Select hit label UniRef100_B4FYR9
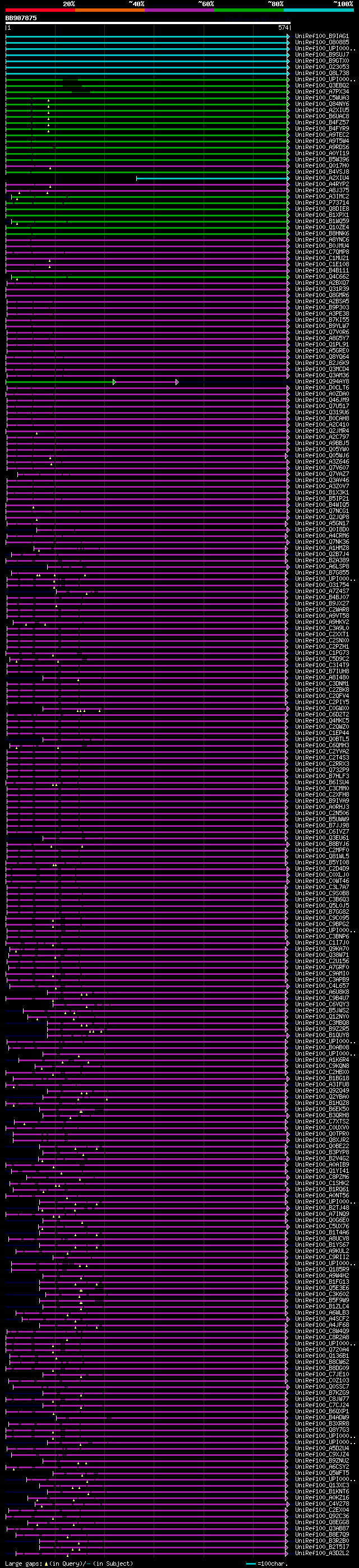This screenshot has width=359, height=1568. pos(323,128)
